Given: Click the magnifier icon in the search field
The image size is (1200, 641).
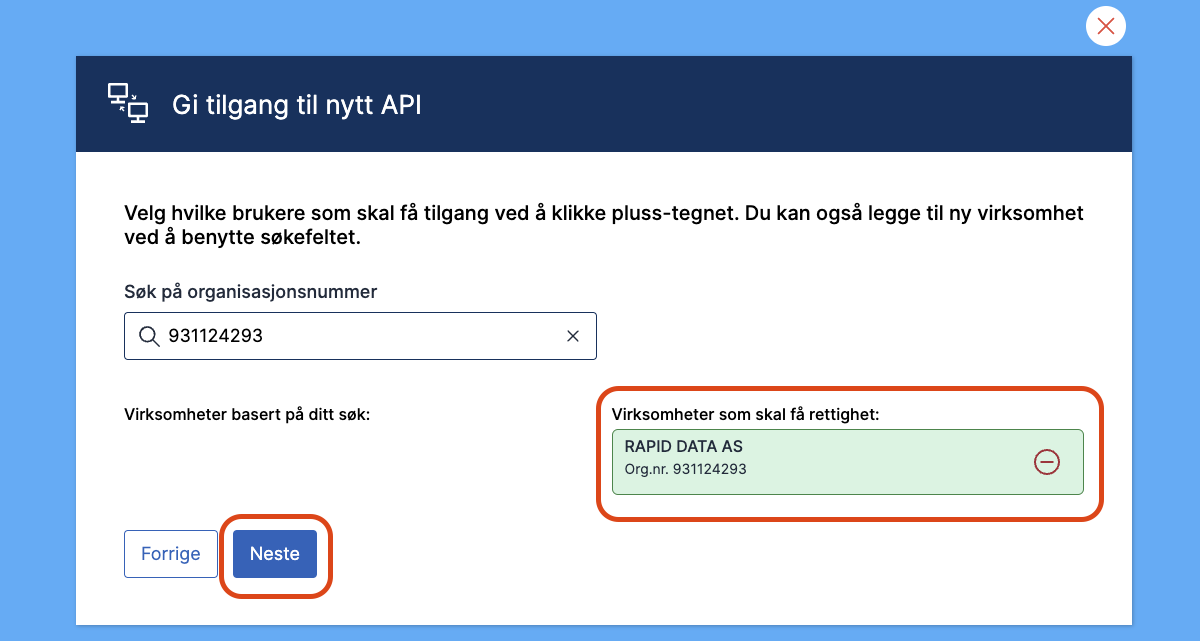Looking at the screenshot, I should 149,336.
